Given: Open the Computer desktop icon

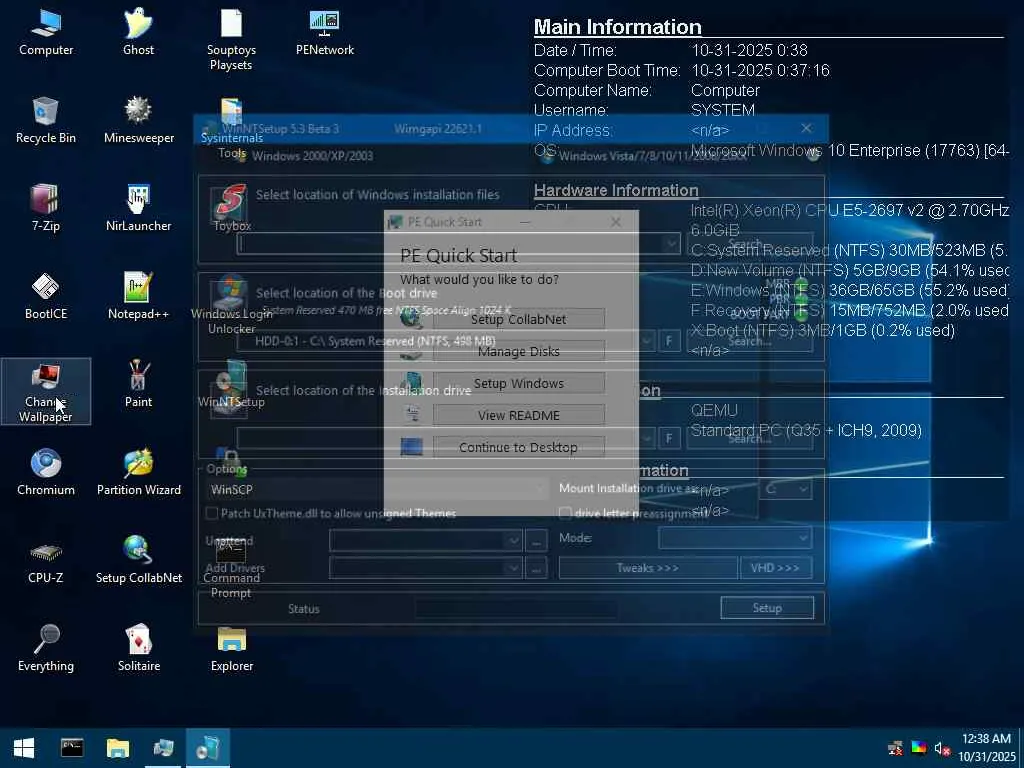Looking at the screenshot, I should (46, 33).
